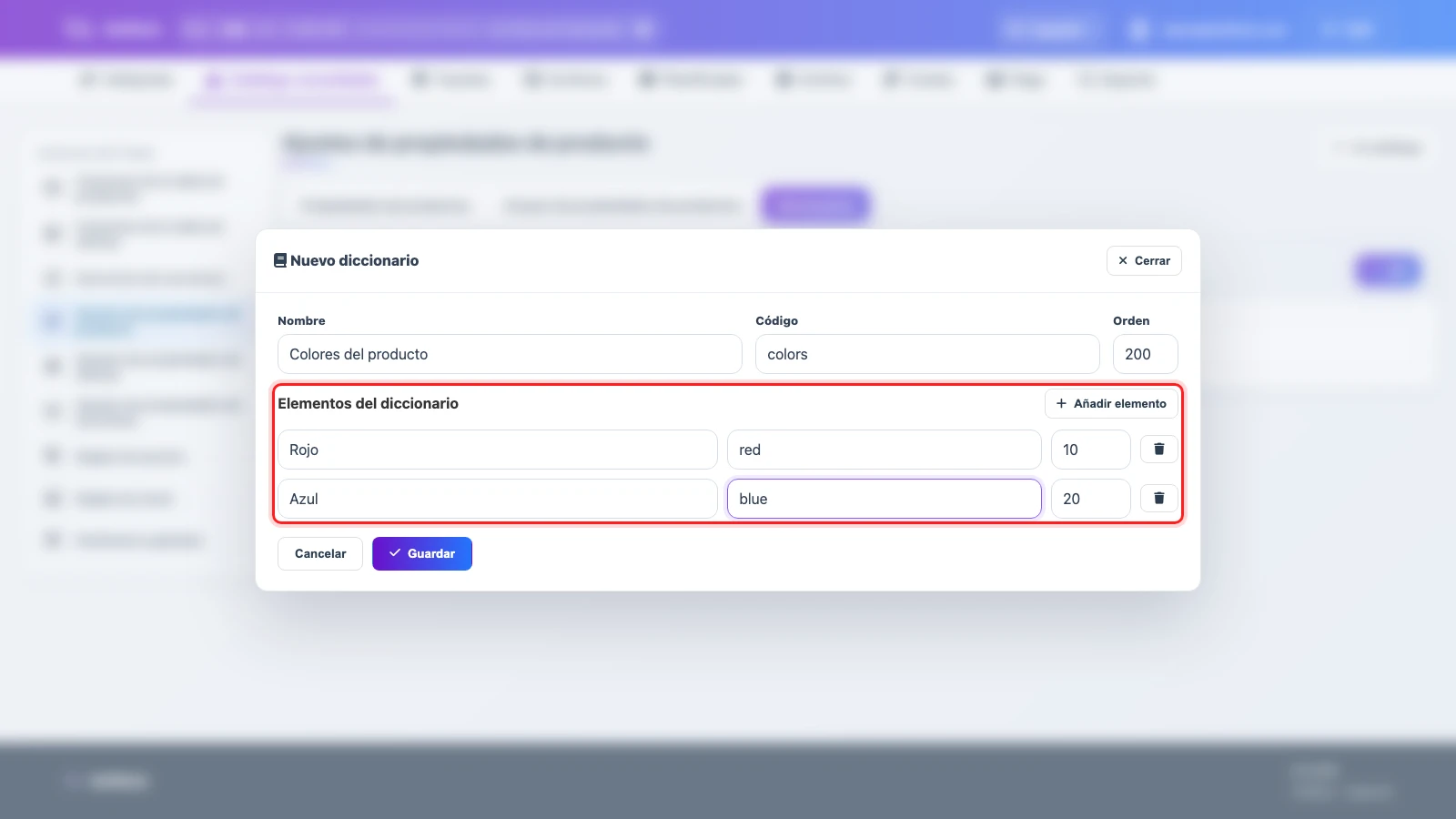Click the book icon beside Nuevo diccionario

[280, 260]
